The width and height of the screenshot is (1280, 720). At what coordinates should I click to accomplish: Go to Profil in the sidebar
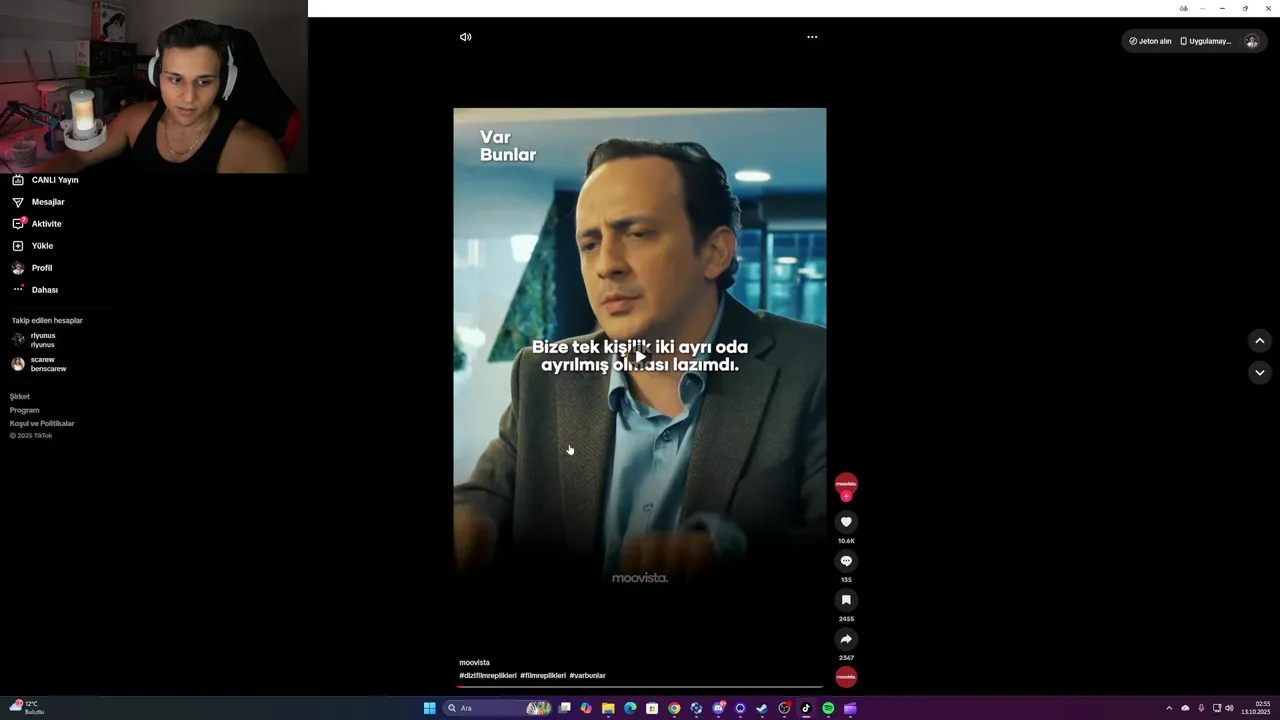32,268
